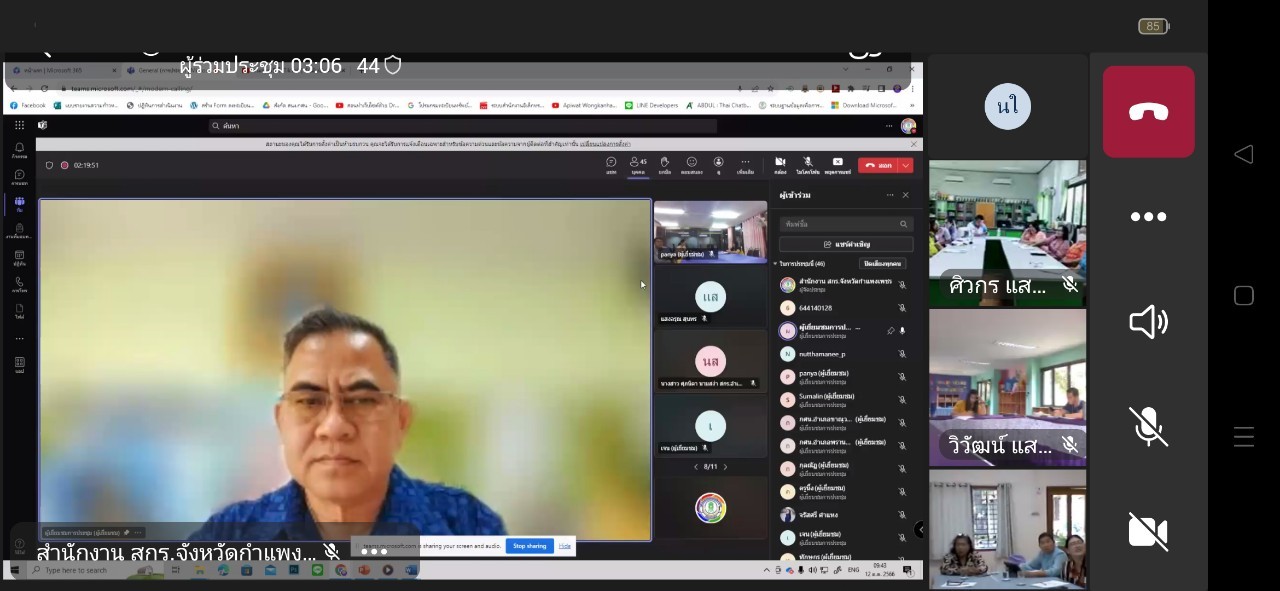Open the Facebook bookmark in the browser bar

coord(28,105)
